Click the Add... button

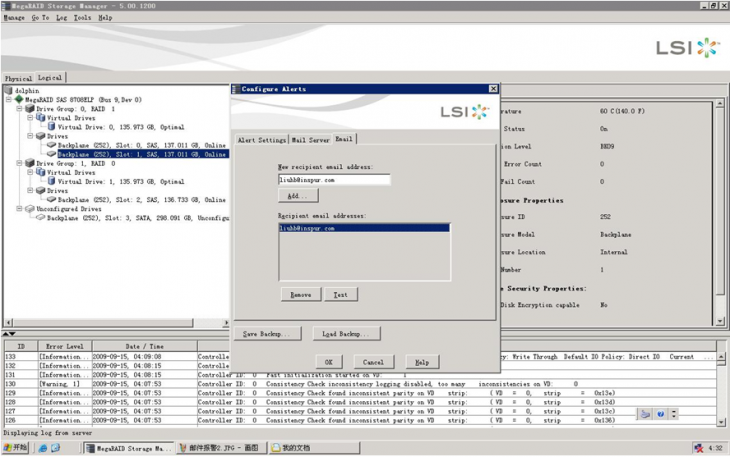tap(297, 196)
